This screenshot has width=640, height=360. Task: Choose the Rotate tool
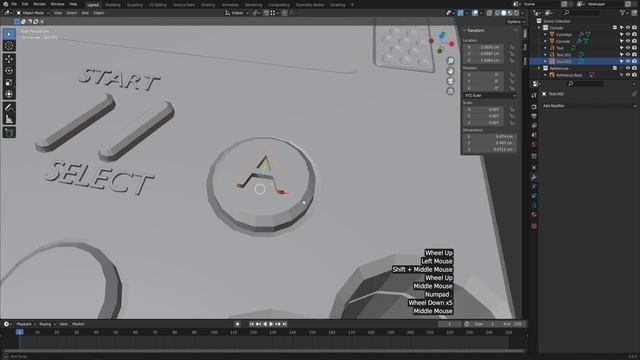pyautogui.click(x=9, y=71)
